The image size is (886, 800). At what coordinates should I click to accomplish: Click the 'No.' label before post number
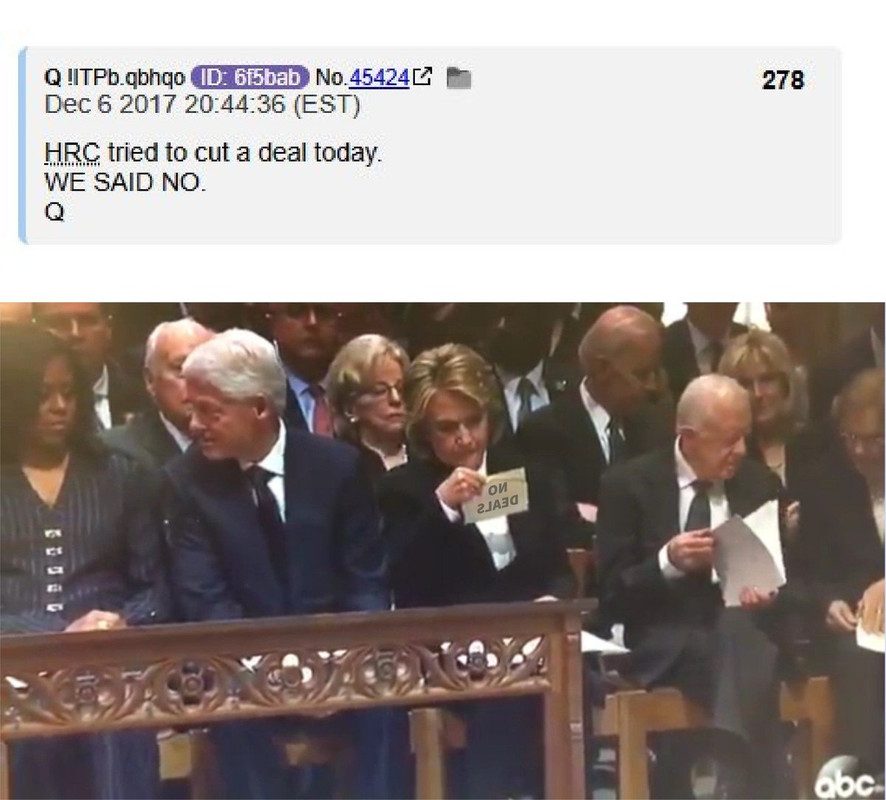331,77
